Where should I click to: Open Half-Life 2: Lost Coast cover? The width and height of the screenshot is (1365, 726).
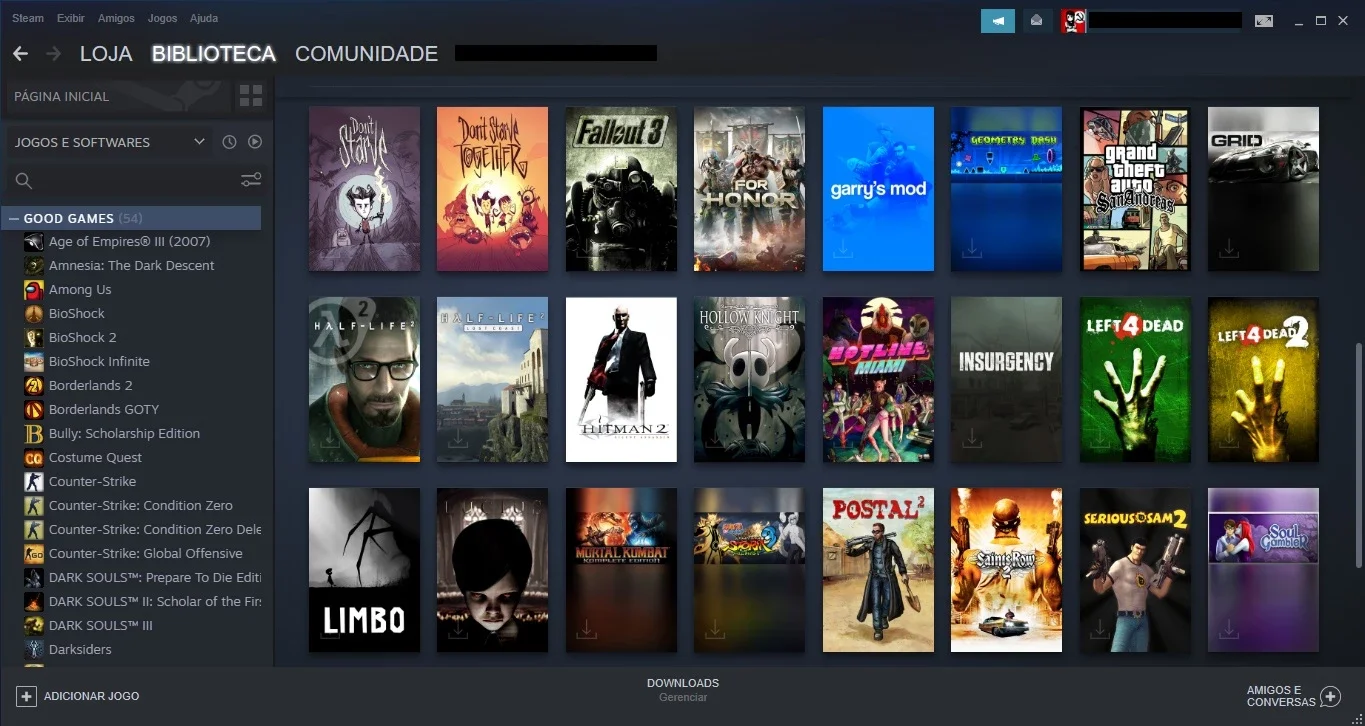pyautogui.click(x=492, y=380)
